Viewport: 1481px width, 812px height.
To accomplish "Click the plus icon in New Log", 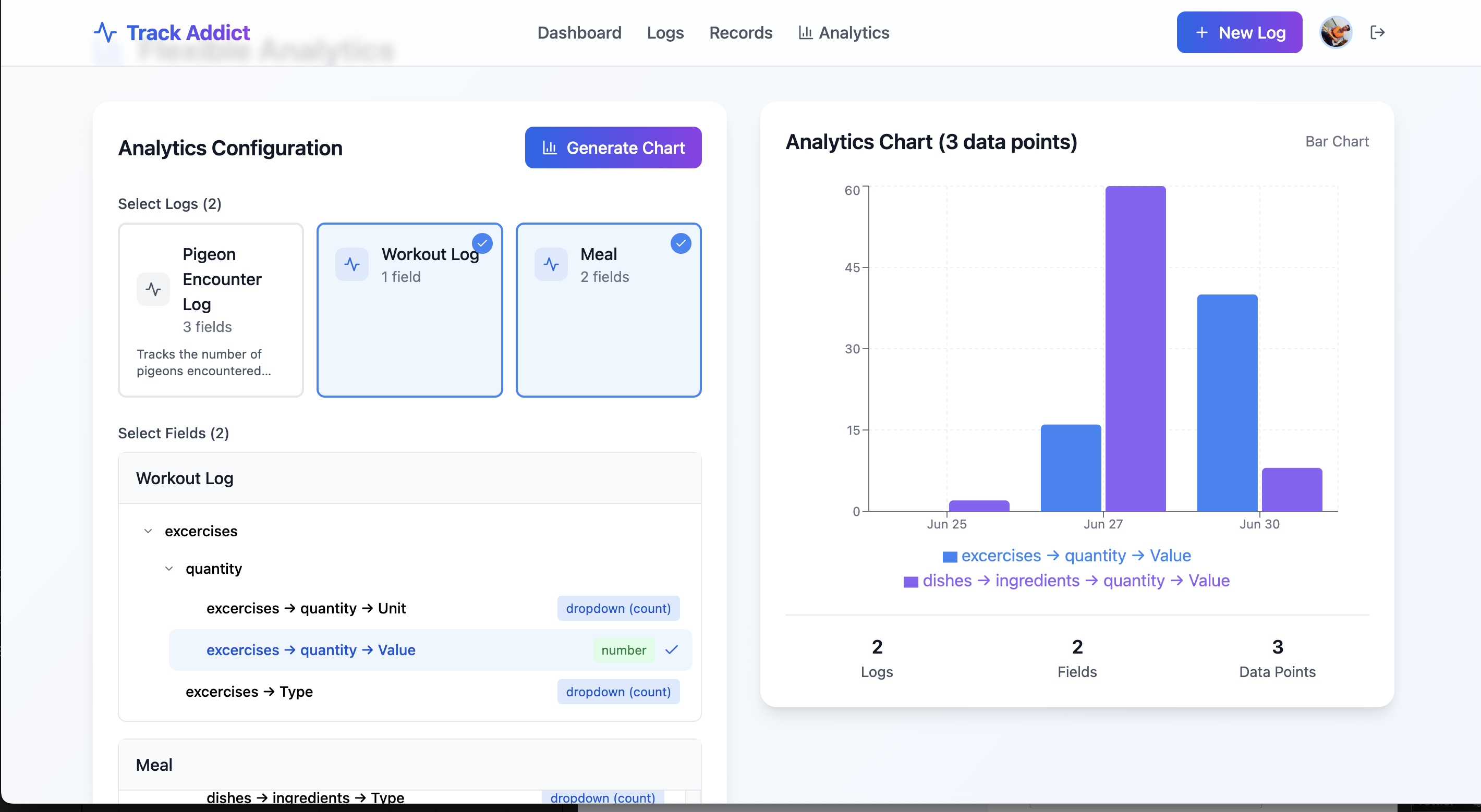I will [x=1201, y=33].
